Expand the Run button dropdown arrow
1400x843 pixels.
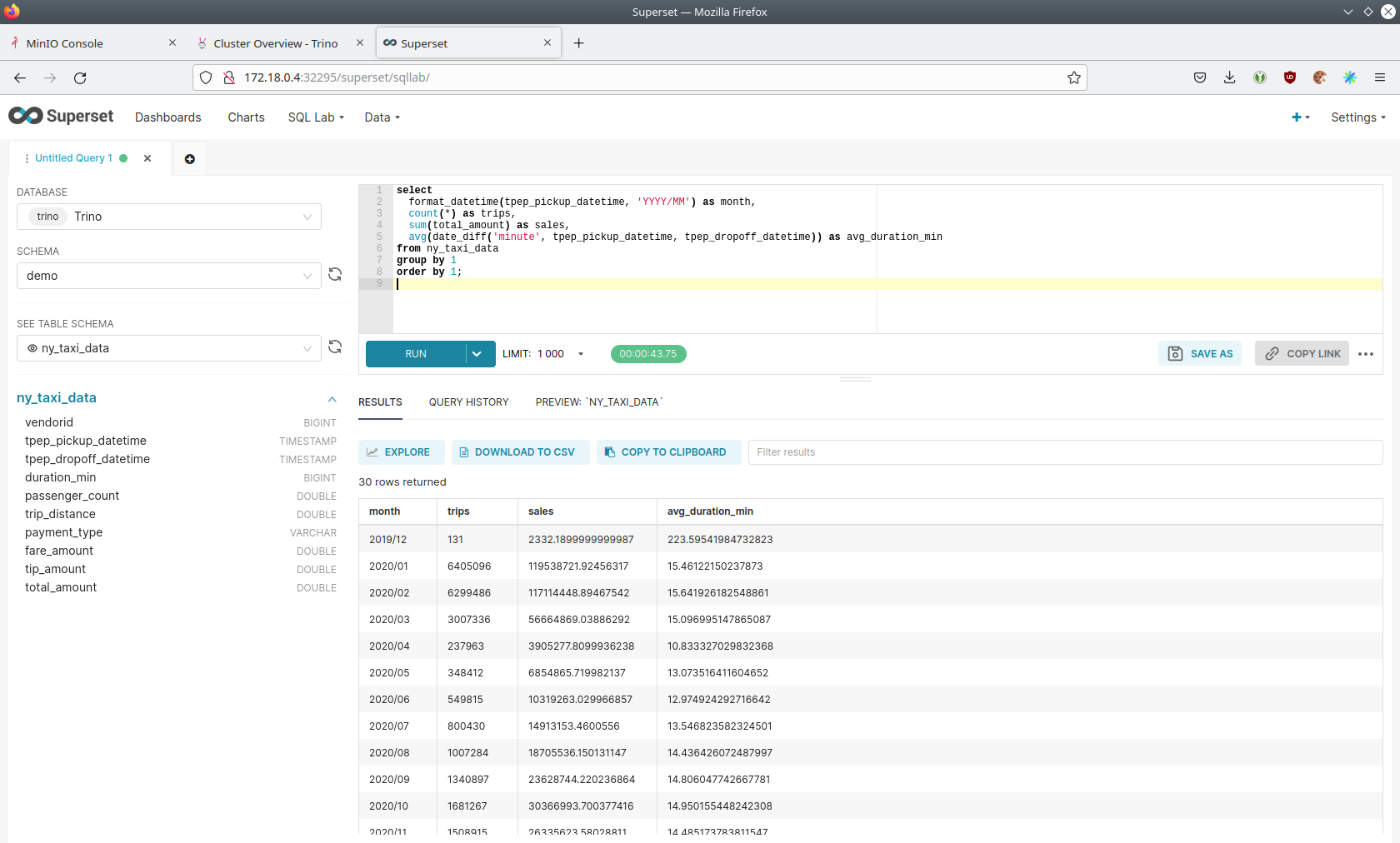(x=477, y=354)
